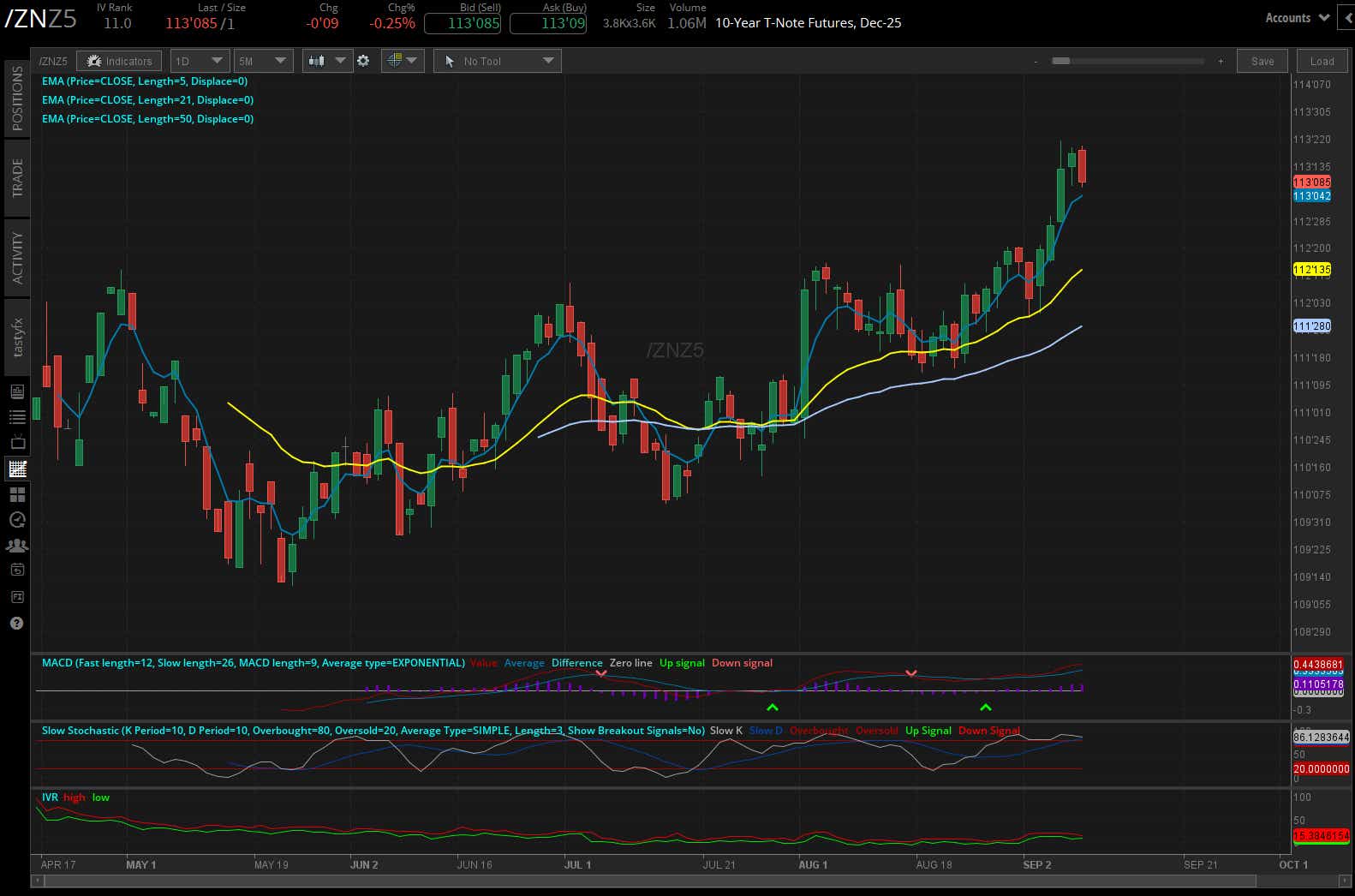Open the No Tool drawing dropdown

click(x=498, y=61)
